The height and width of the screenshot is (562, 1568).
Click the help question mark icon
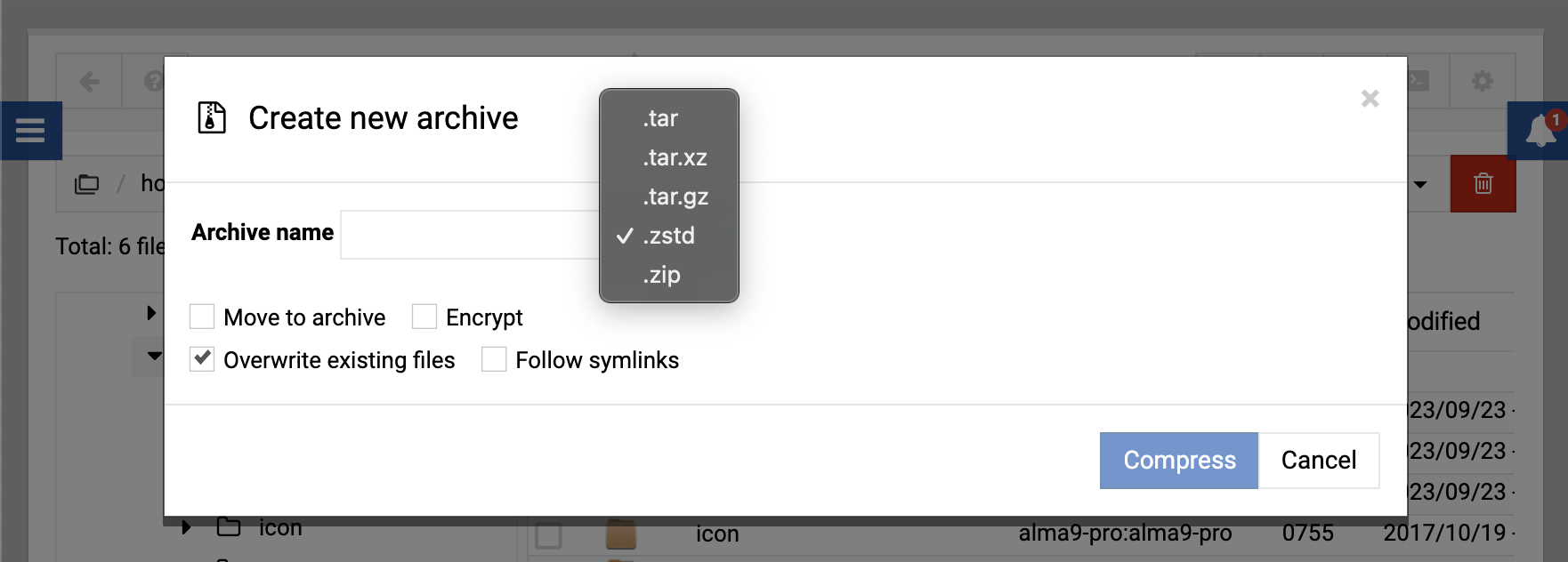point(151,80)
